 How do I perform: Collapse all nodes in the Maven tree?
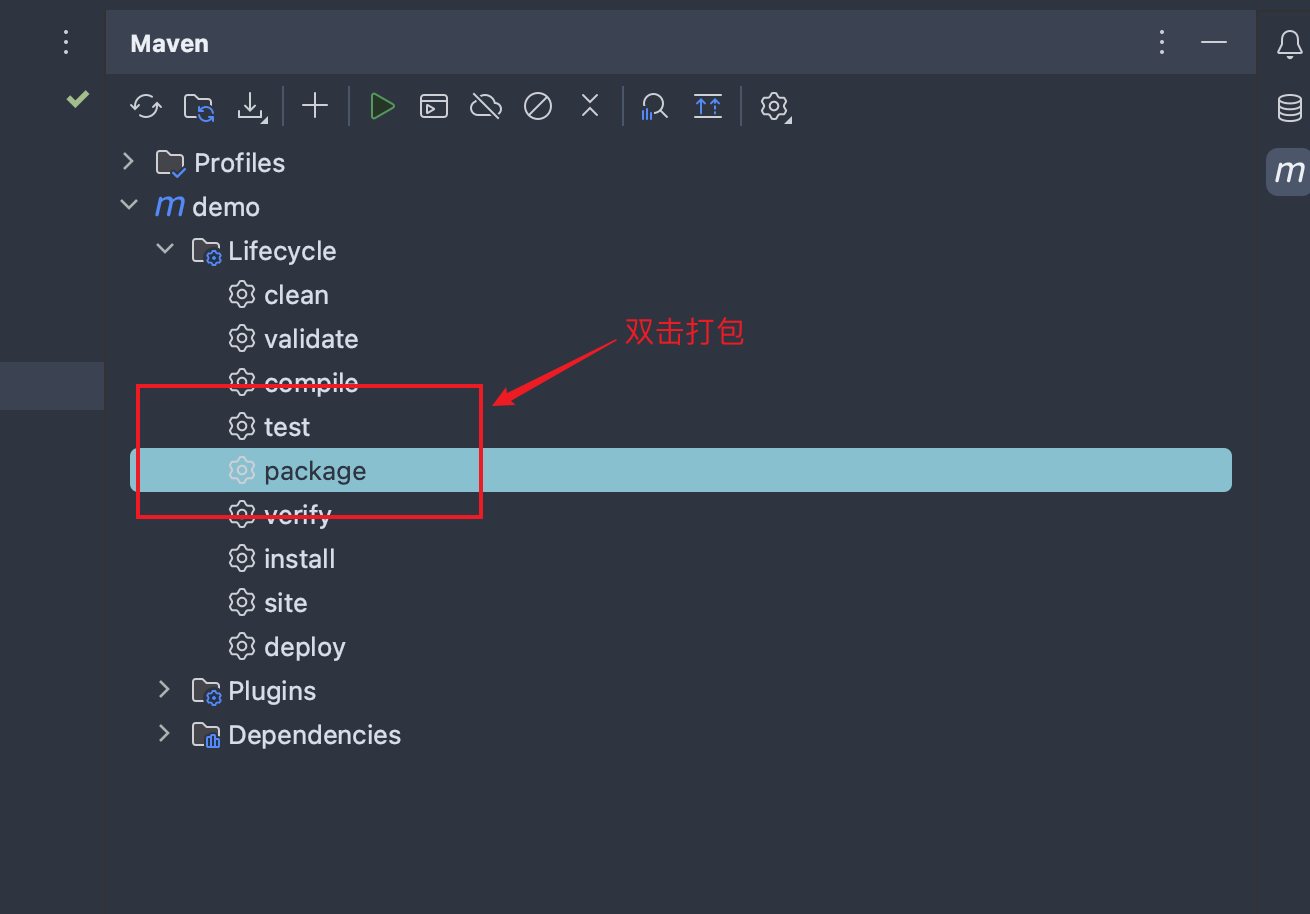(x=590, y=106)
